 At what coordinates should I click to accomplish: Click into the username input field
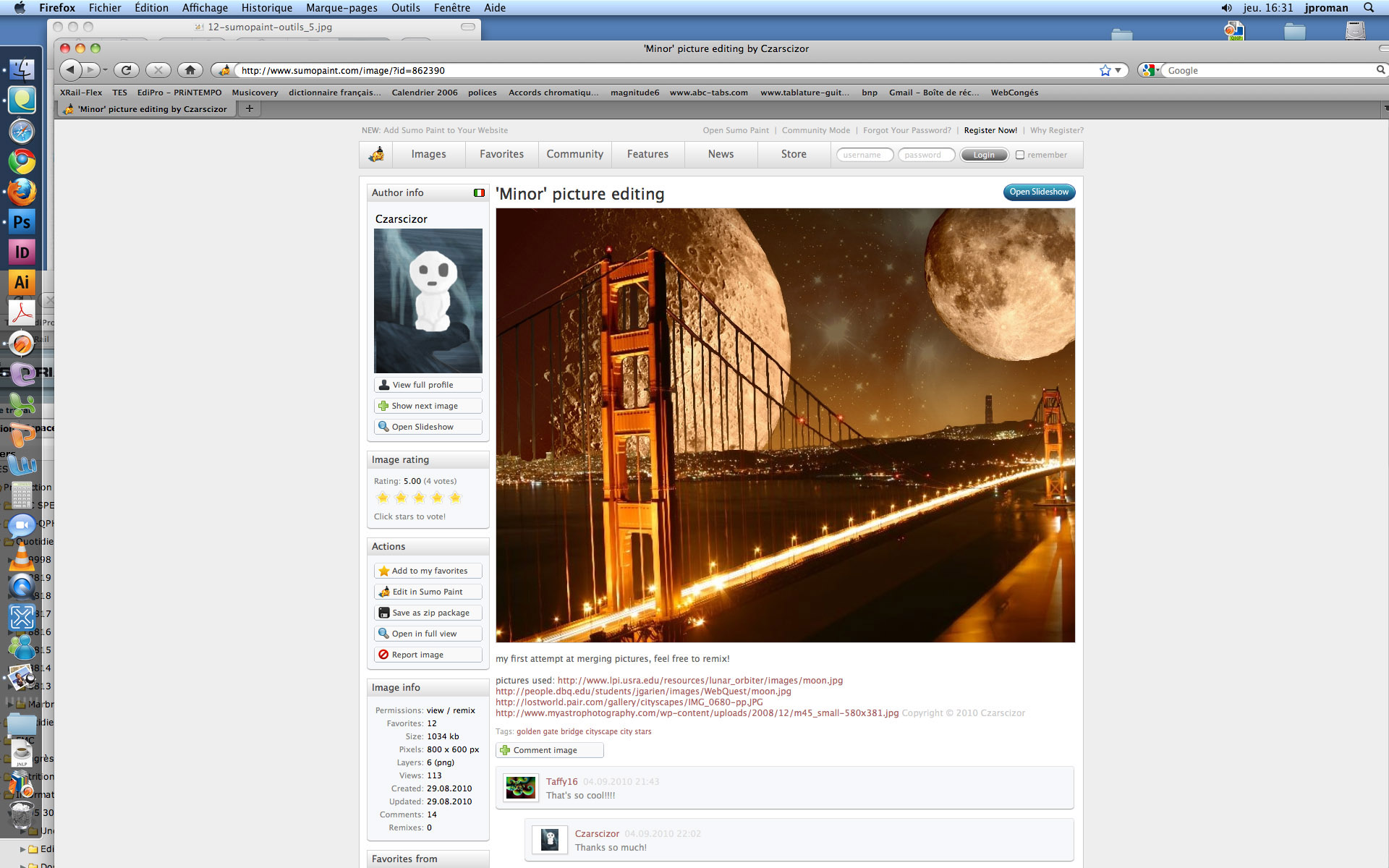pos(864,155)
